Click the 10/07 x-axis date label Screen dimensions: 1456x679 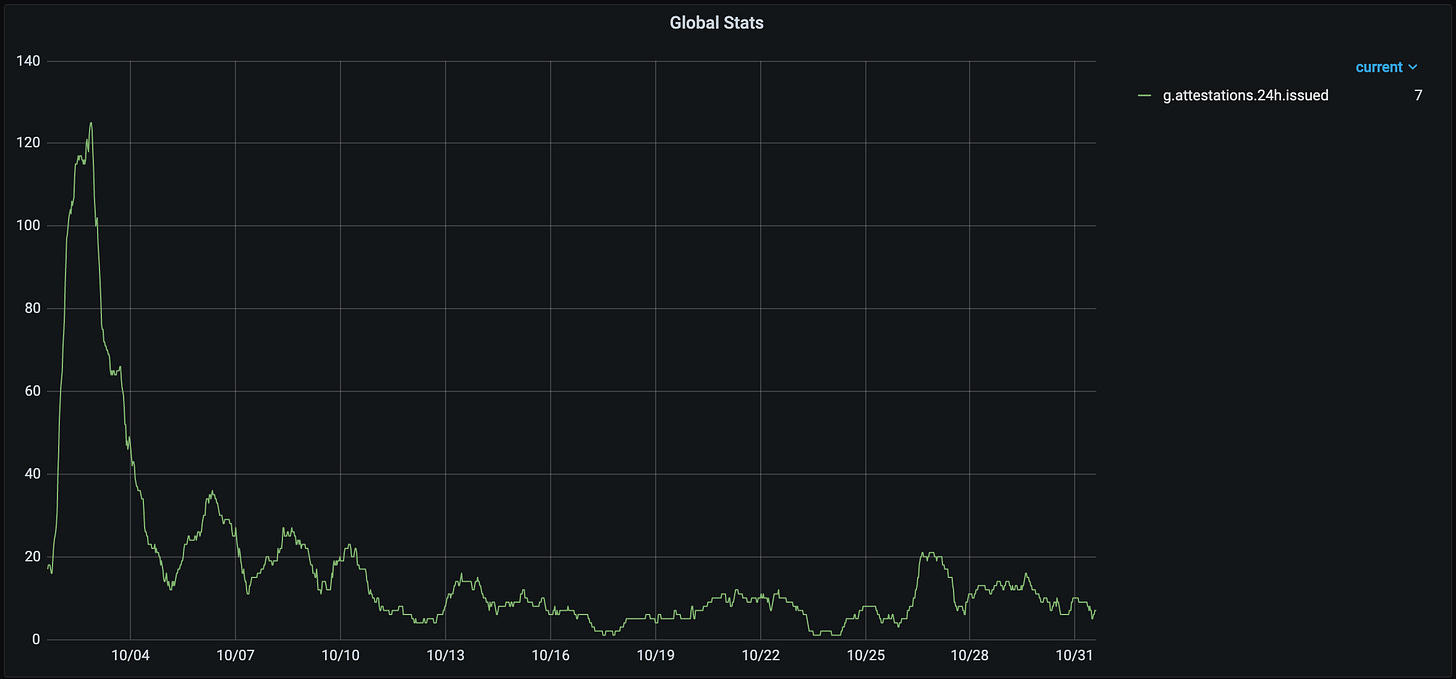pyautogui.click(x=235, y=655)
